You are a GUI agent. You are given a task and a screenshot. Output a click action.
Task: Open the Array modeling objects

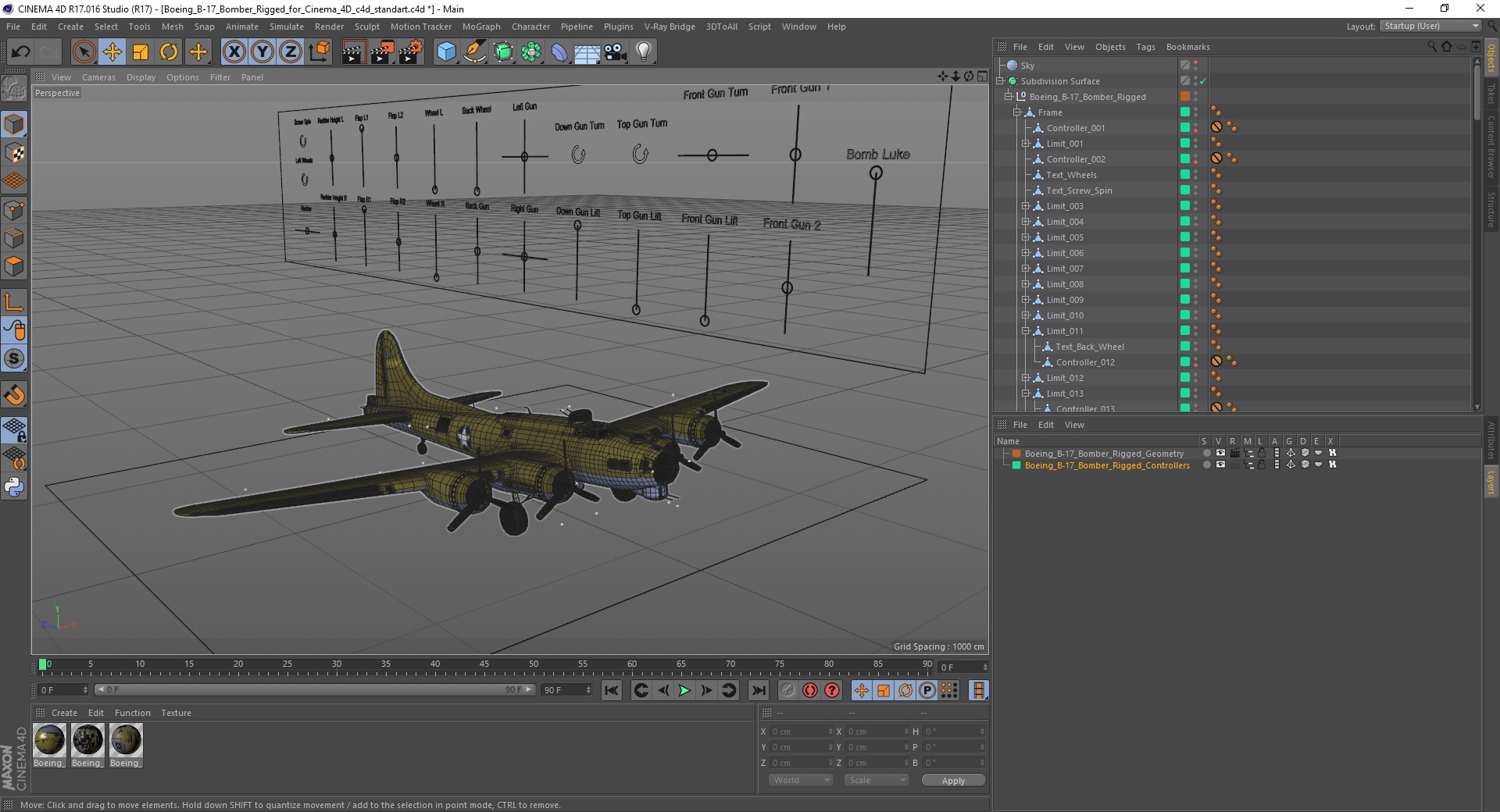pos(531,52)
